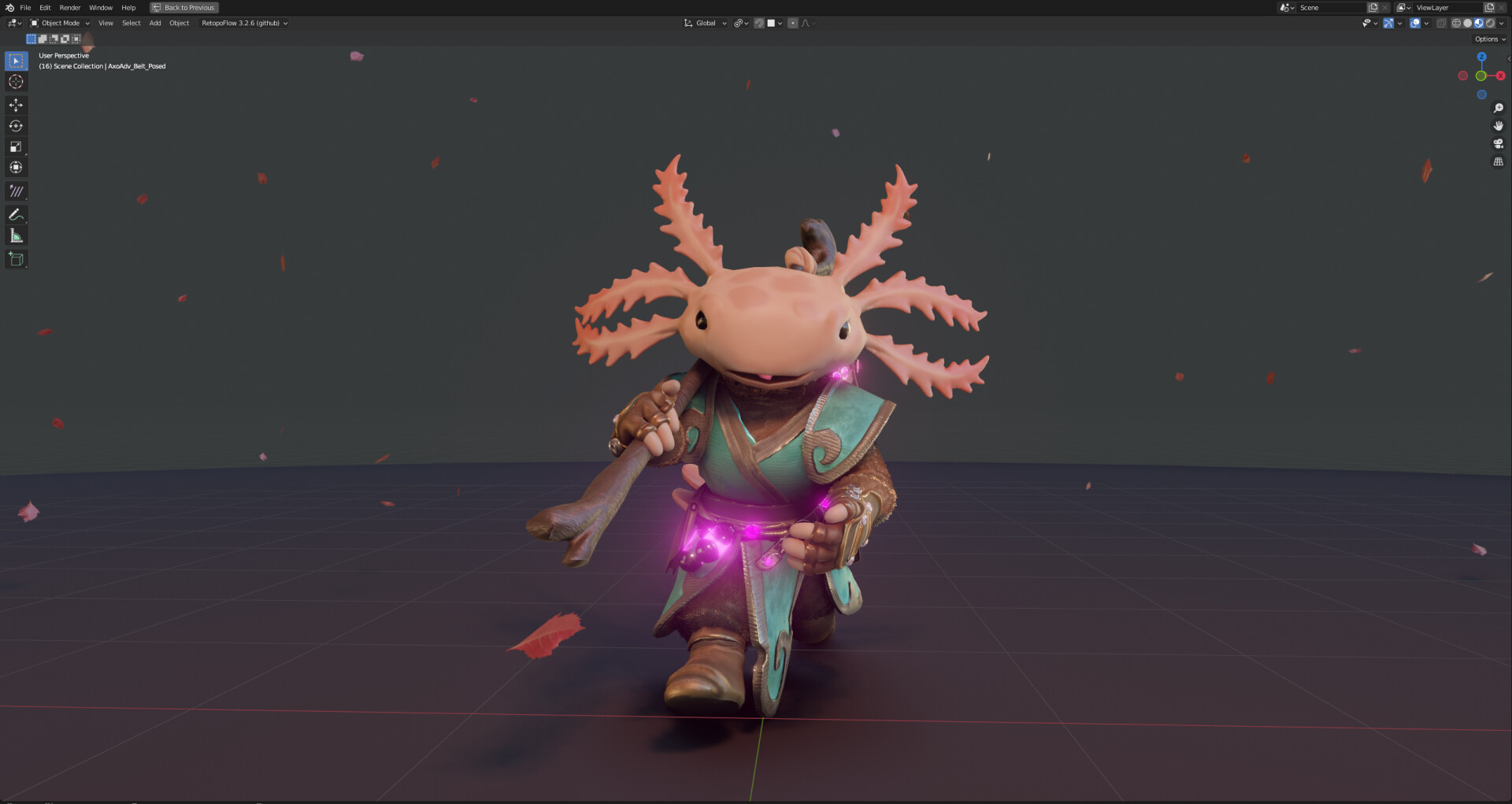Enable Wireframe viewport shading

(x=1457, y=23)
